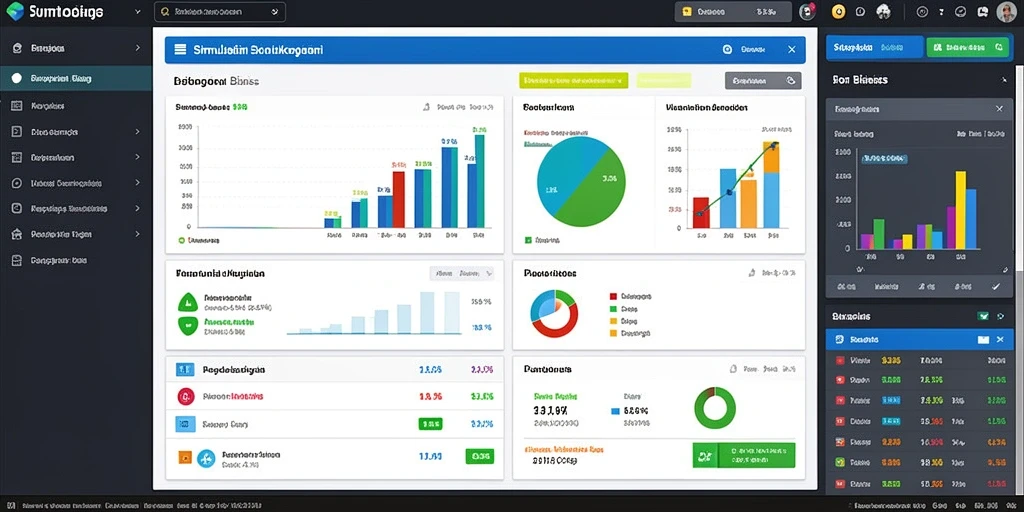Click the checkmark at the dark chart's footer
The image size is (1024, 512).
[x=996, y=286]
